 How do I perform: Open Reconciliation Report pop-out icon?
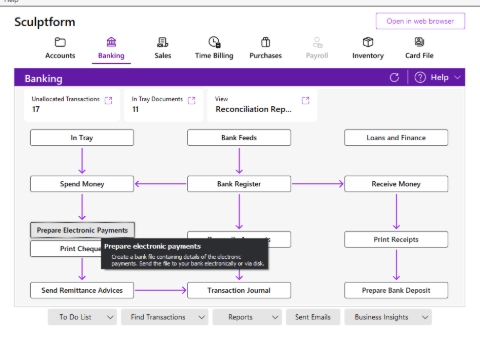(x=305, y=100)
